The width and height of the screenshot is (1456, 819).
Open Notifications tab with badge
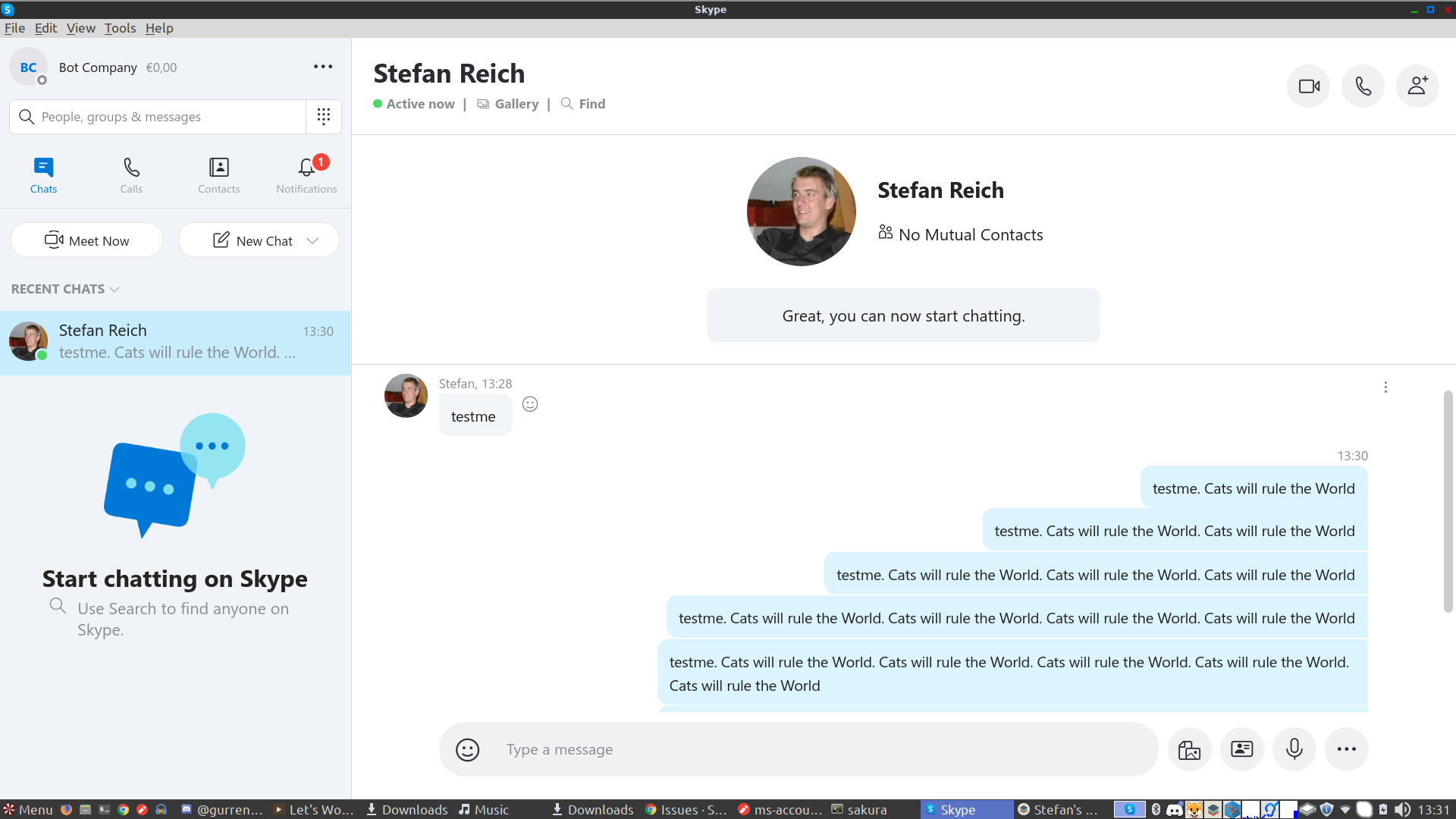point(306,175)
